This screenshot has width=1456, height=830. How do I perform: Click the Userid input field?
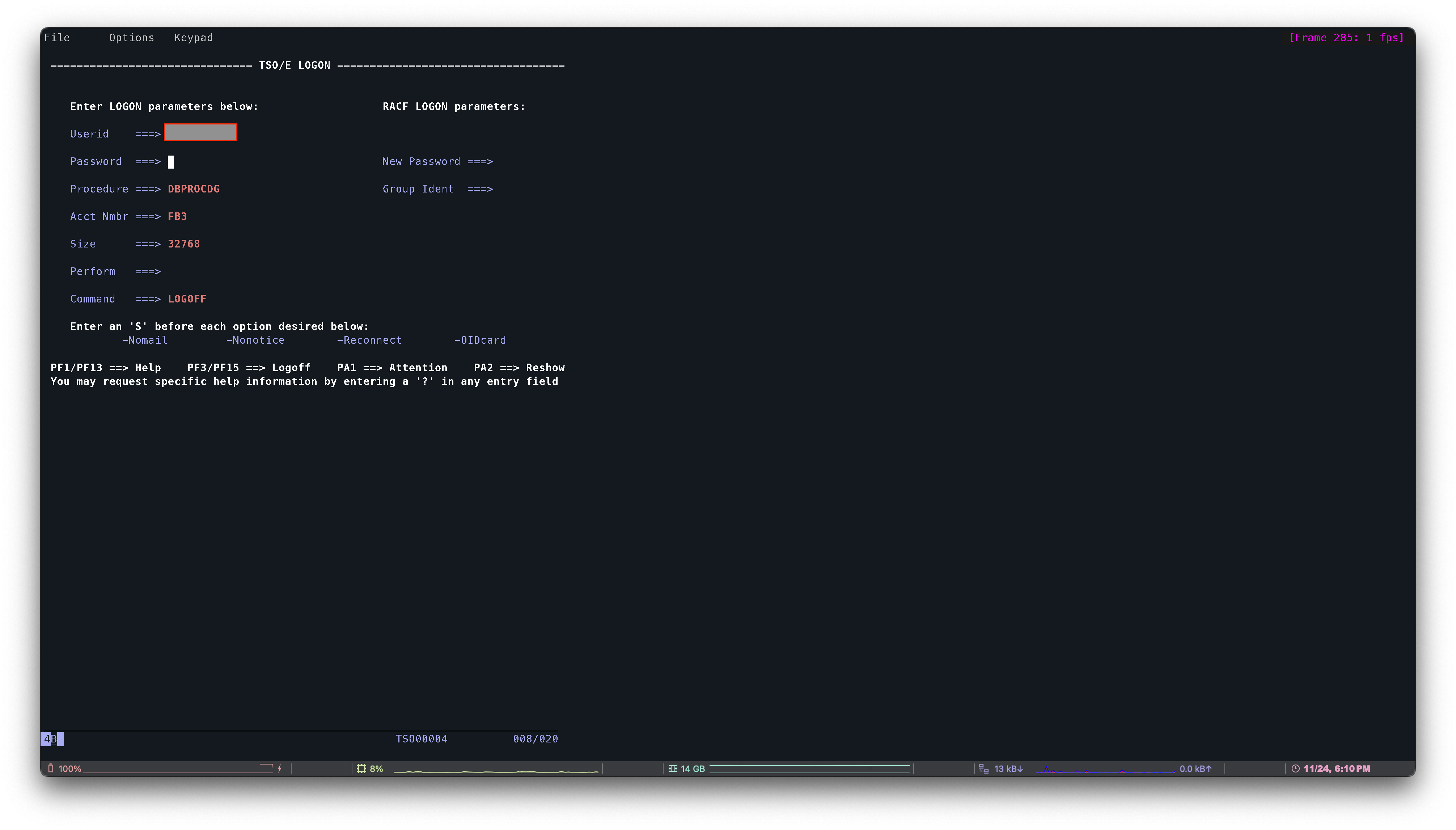coord(201,133)
